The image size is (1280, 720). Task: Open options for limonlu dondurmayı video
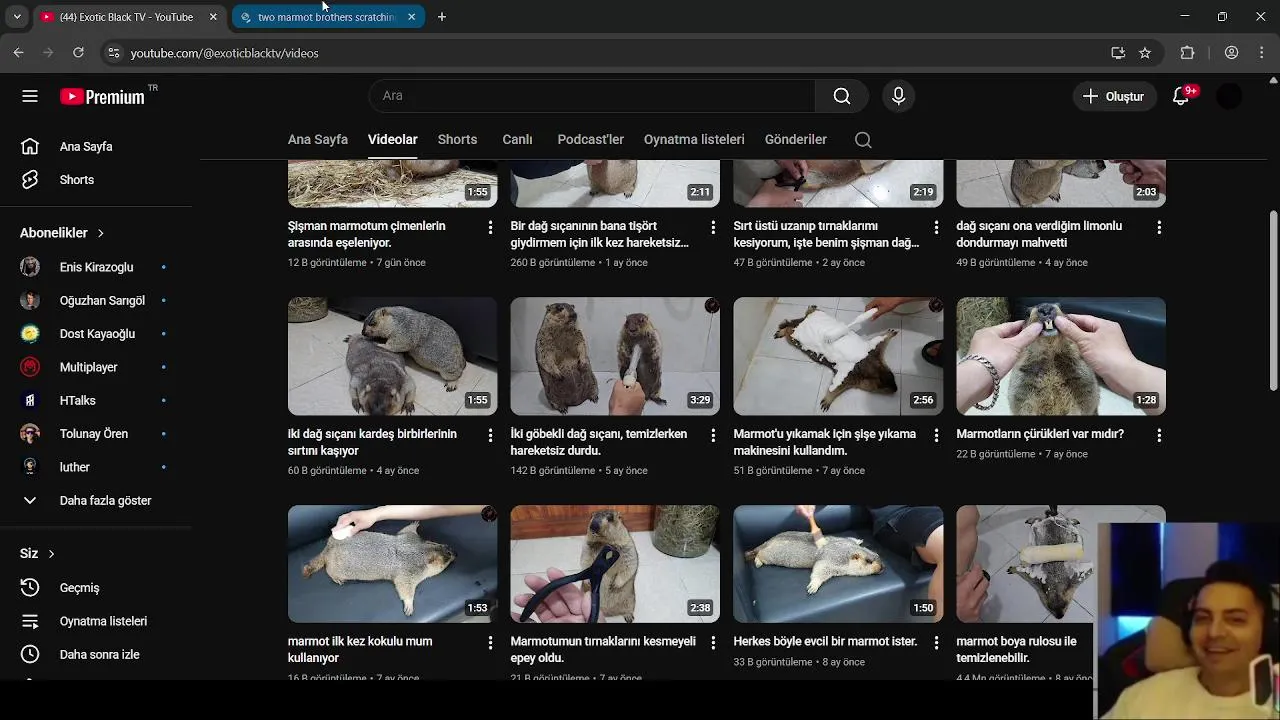[x=1159, y=228]
